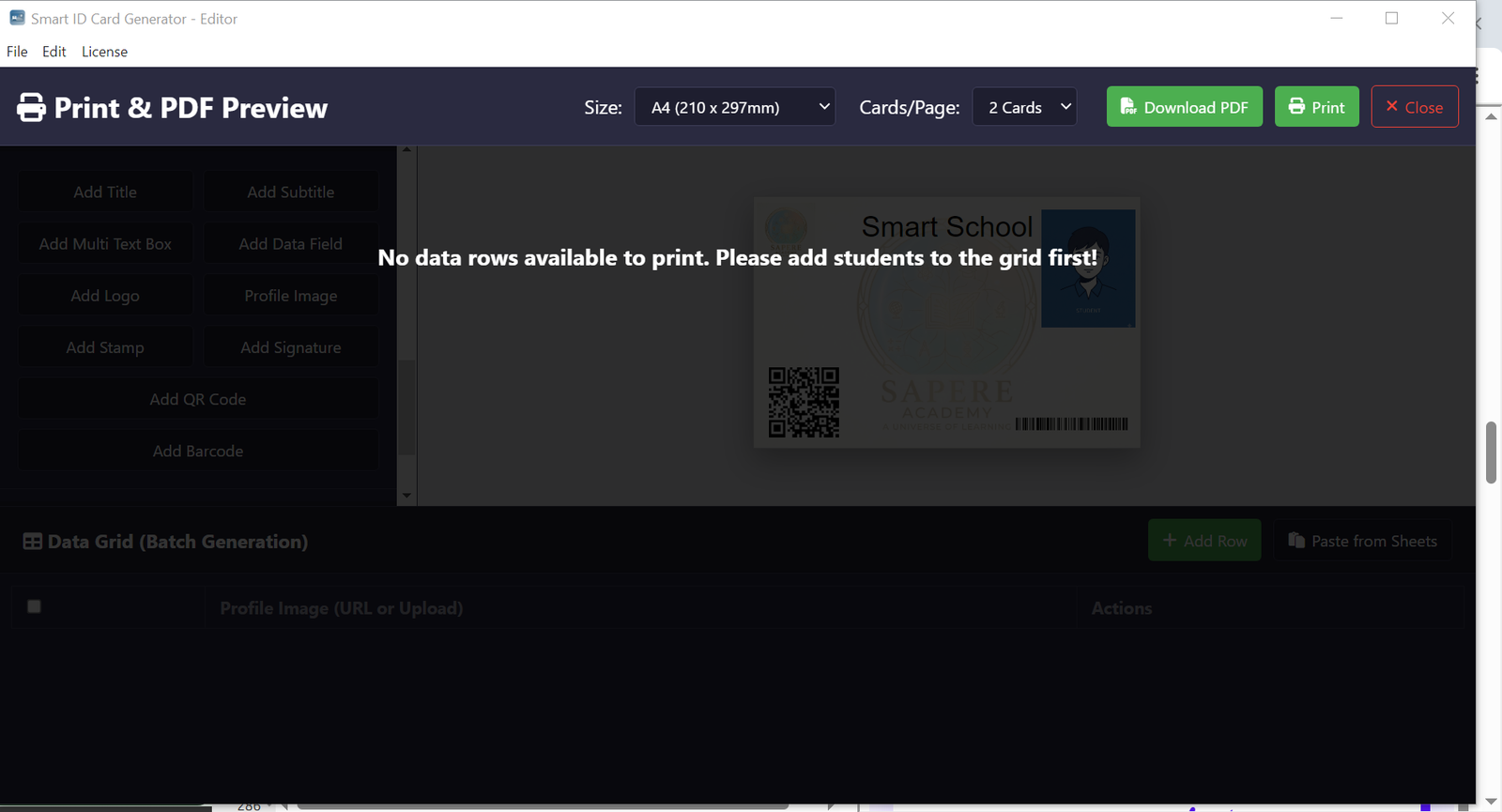Click the X icon on Close button
The height and width of the screenshot is (812, 1502).
point(1391,106)
